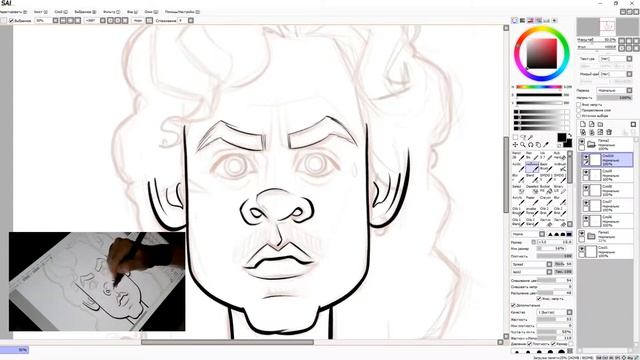Adjust the hue H slider bar

click(x=539, y=87)
